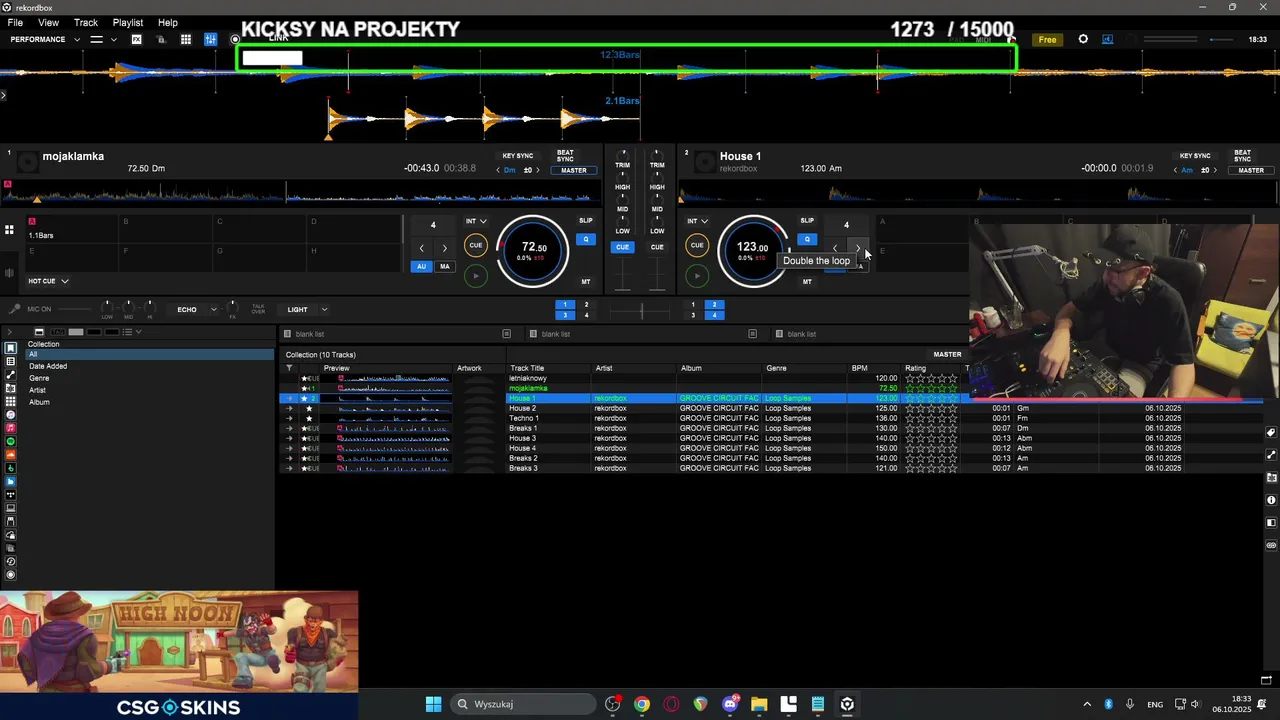Screen dimensions: 1280x720
Task: Open the Explorer computer icon in sidebar
Action: click(11, 508)
